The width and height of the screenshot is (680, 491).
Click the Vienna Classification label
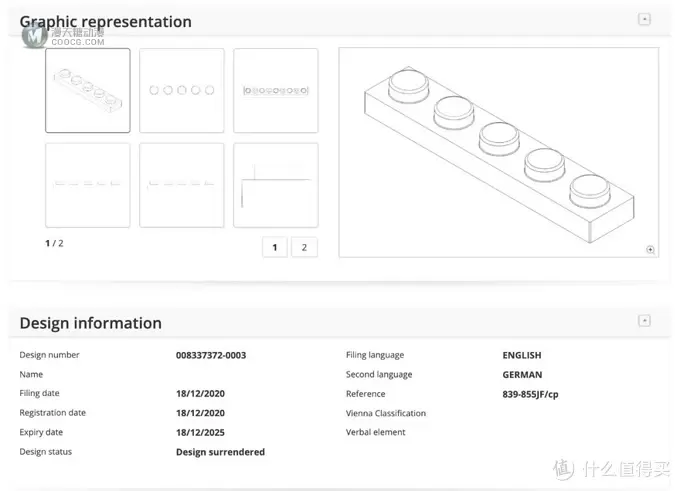pyautogui.click(x=386, y=413)
